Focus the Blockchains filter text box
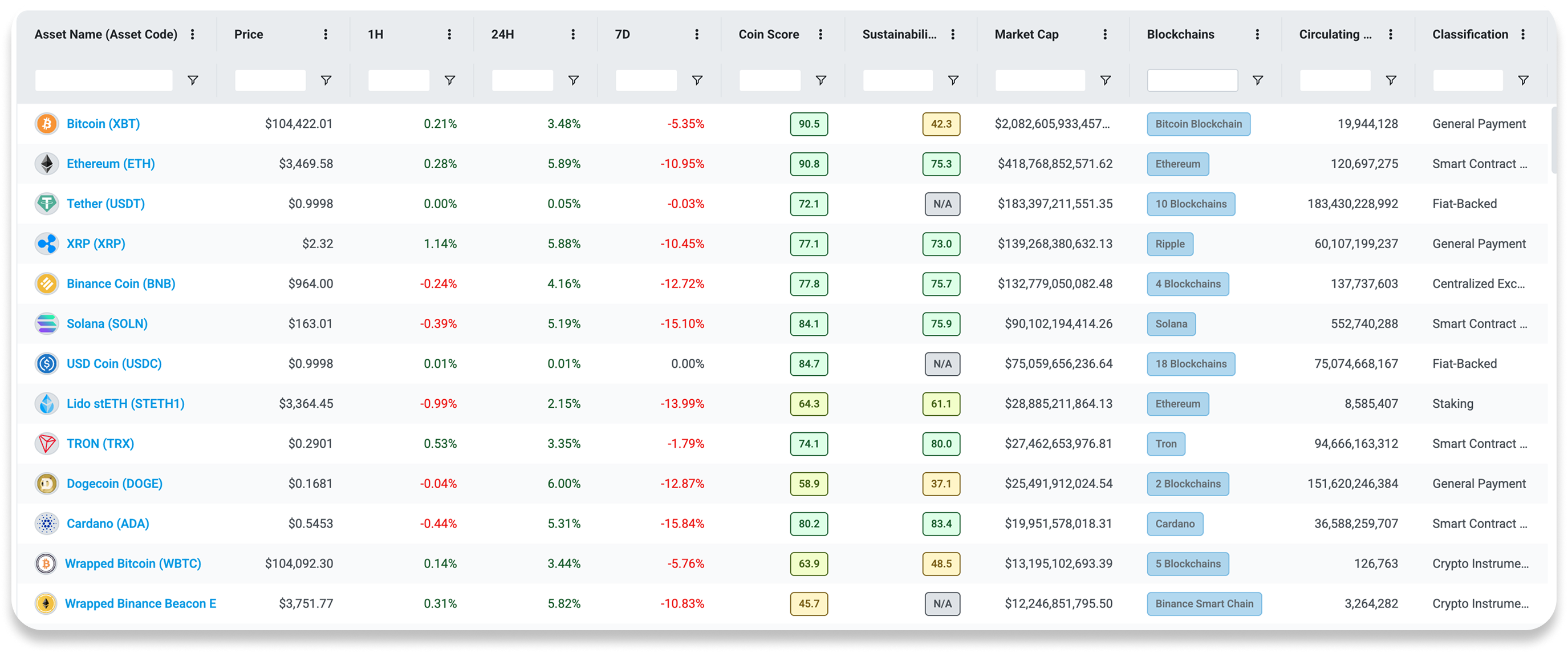Screen dimensions: 1568x653 point(1192,80)
